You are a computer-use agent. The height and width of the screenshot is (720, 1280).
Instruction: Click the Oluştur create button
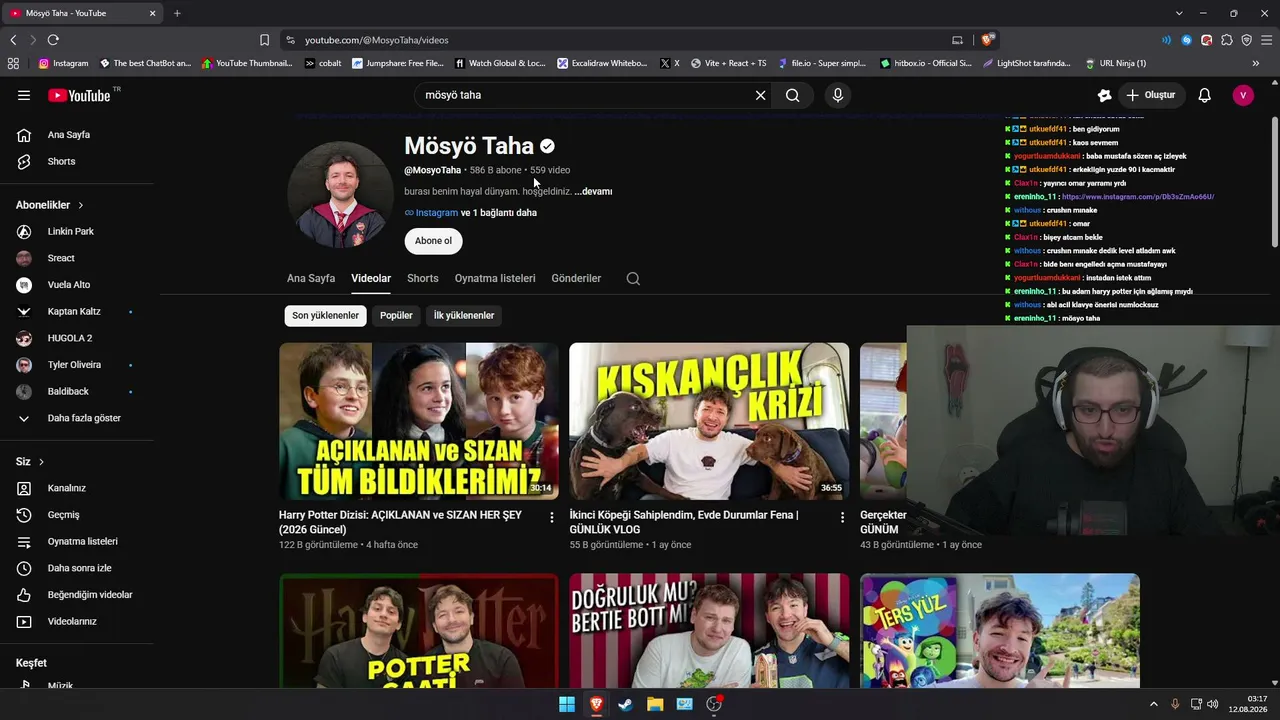1150,95
